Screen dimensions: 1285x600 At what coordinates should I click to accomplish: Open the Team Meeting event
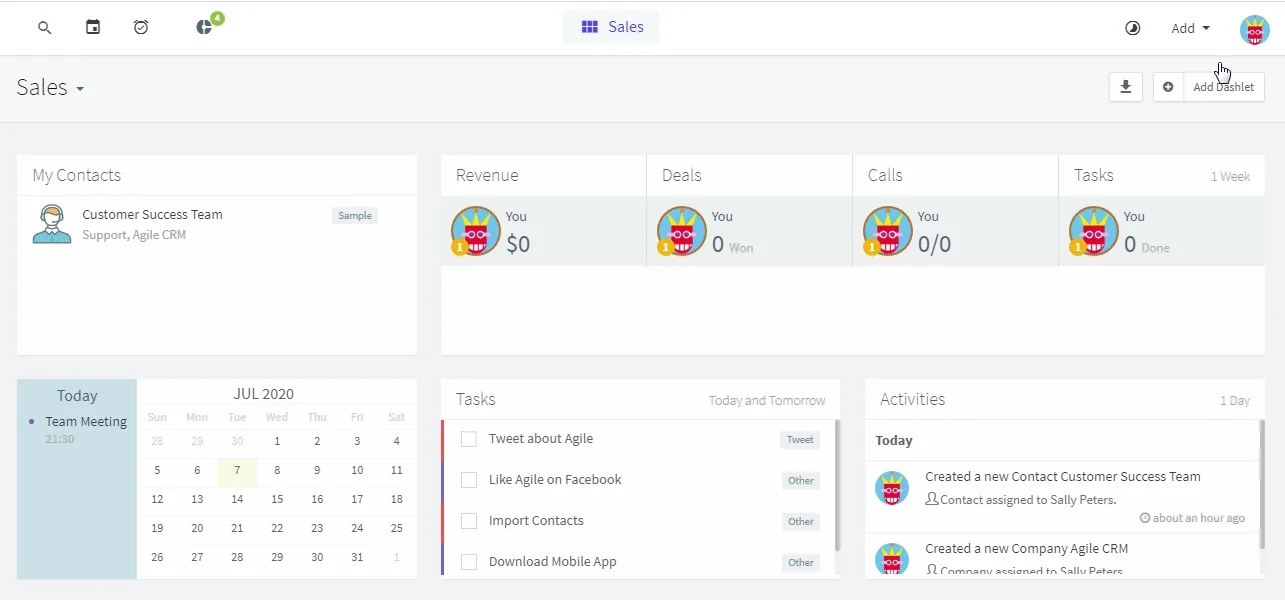tap(86, 421)
